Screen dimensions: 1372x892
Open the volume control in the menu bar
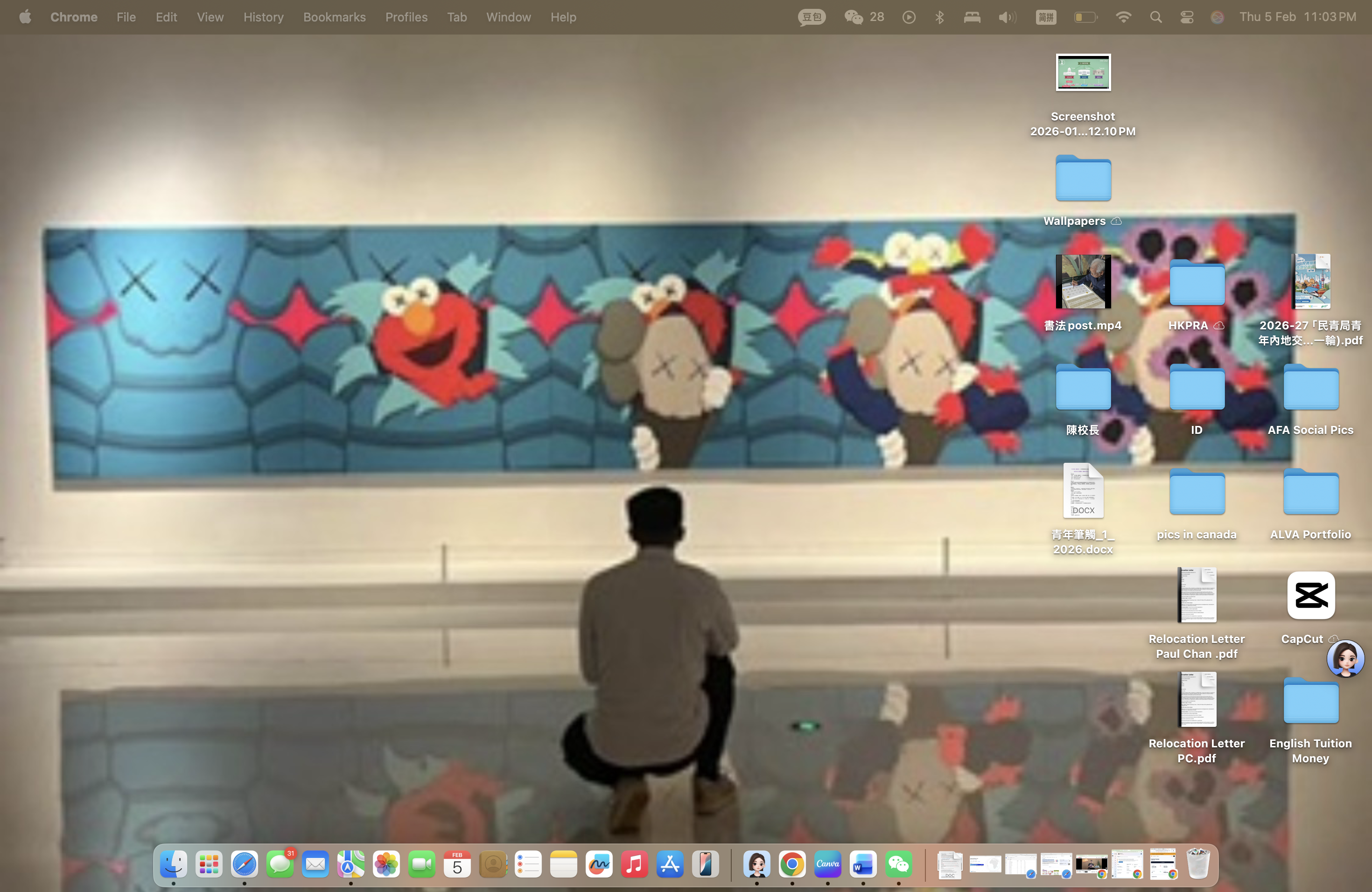tap(1007, 17)
